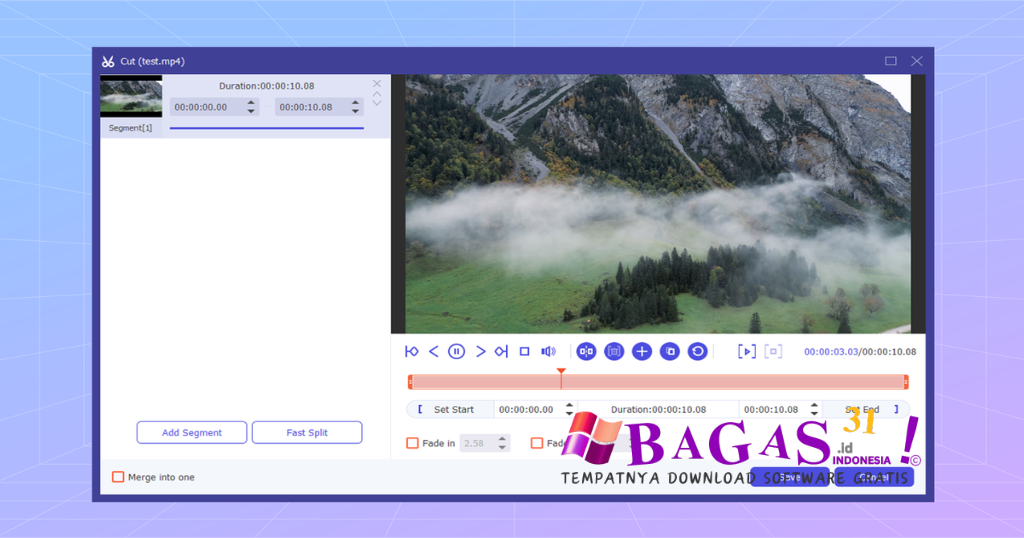This screenshot has width=1024, height=538.
Task: Click the Duration:00:00:10.08 text in the segment list
Action: click(x=266, y=86)
